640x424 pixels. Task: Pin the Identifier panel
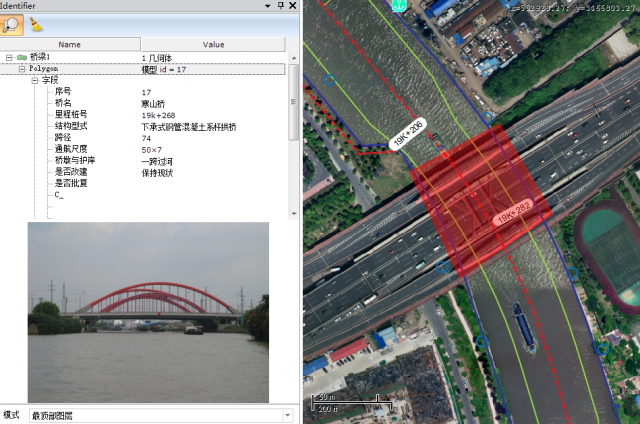(279, 6)
